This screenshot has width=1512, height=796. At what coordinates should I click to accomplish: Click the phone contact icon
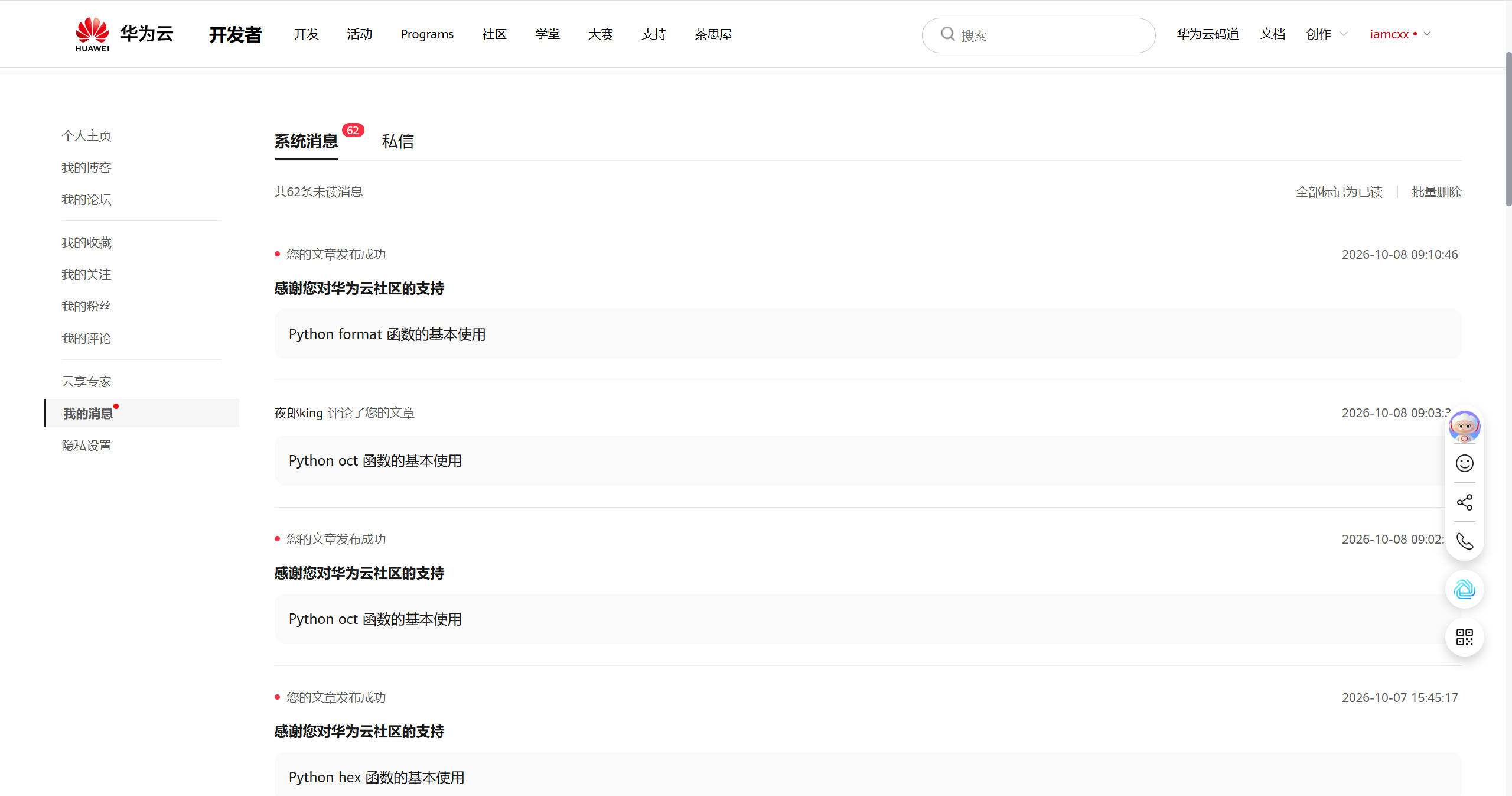tap(1464, 541)
